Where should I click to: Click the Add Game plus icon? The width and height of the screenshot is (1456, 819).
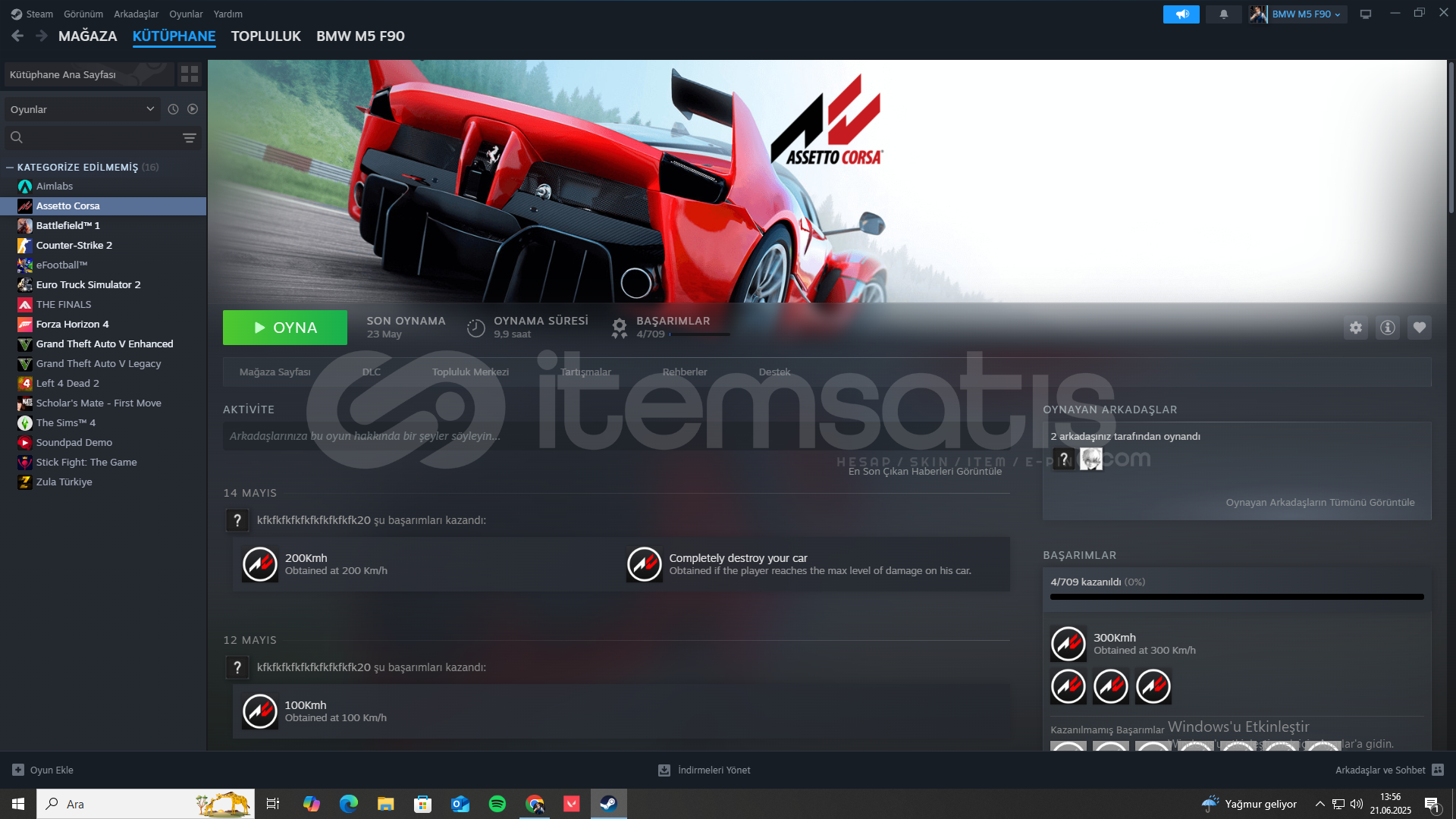18,770
